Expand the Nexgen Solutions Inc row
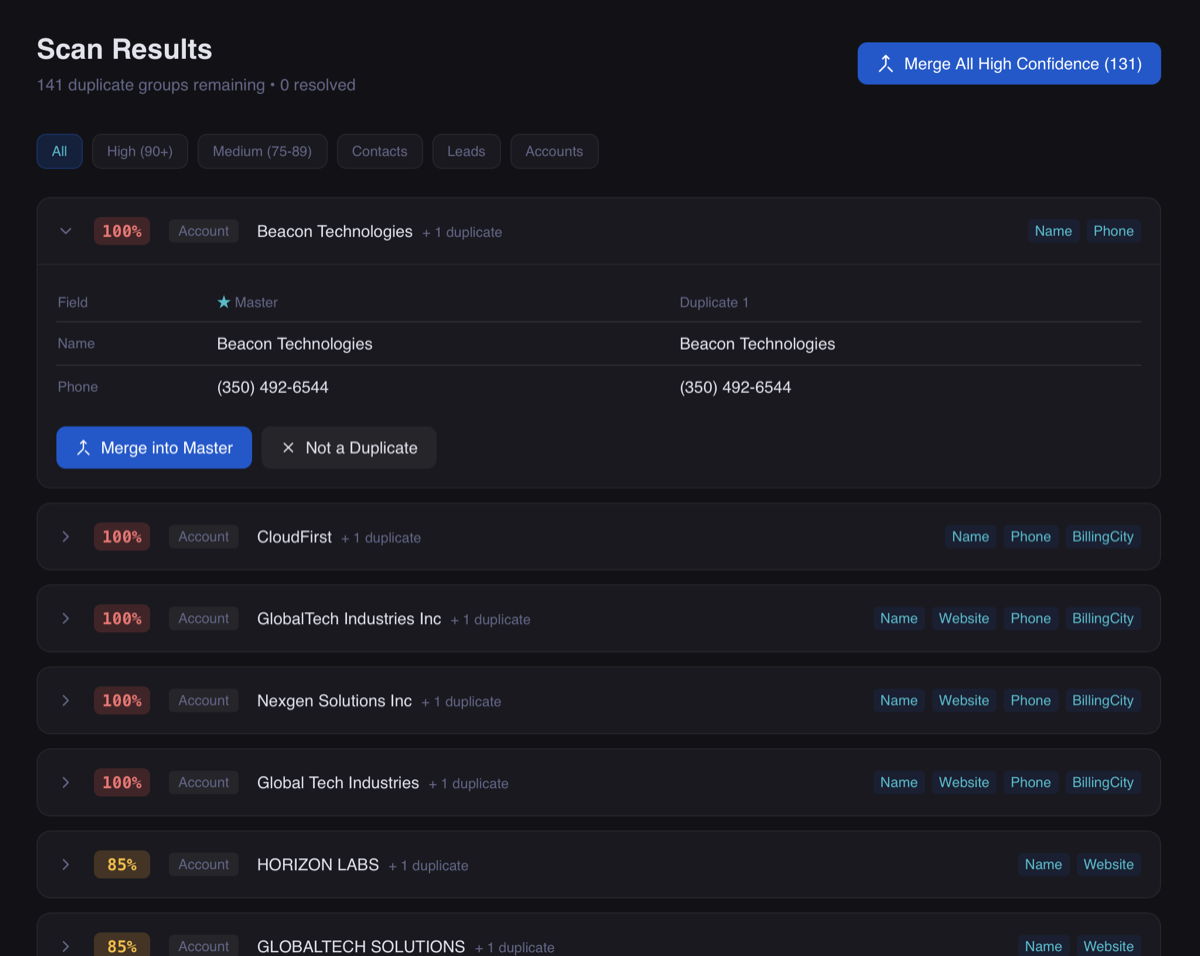The image size is (1200, 956). 66,701
